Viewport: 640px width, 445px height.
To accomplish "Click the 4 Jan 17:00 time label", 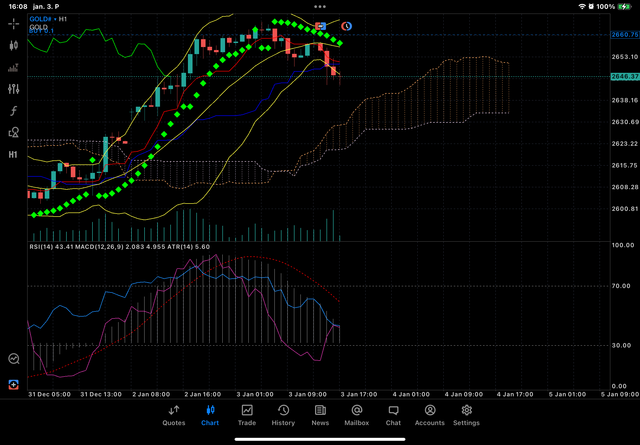I will [x=515, y=394].
